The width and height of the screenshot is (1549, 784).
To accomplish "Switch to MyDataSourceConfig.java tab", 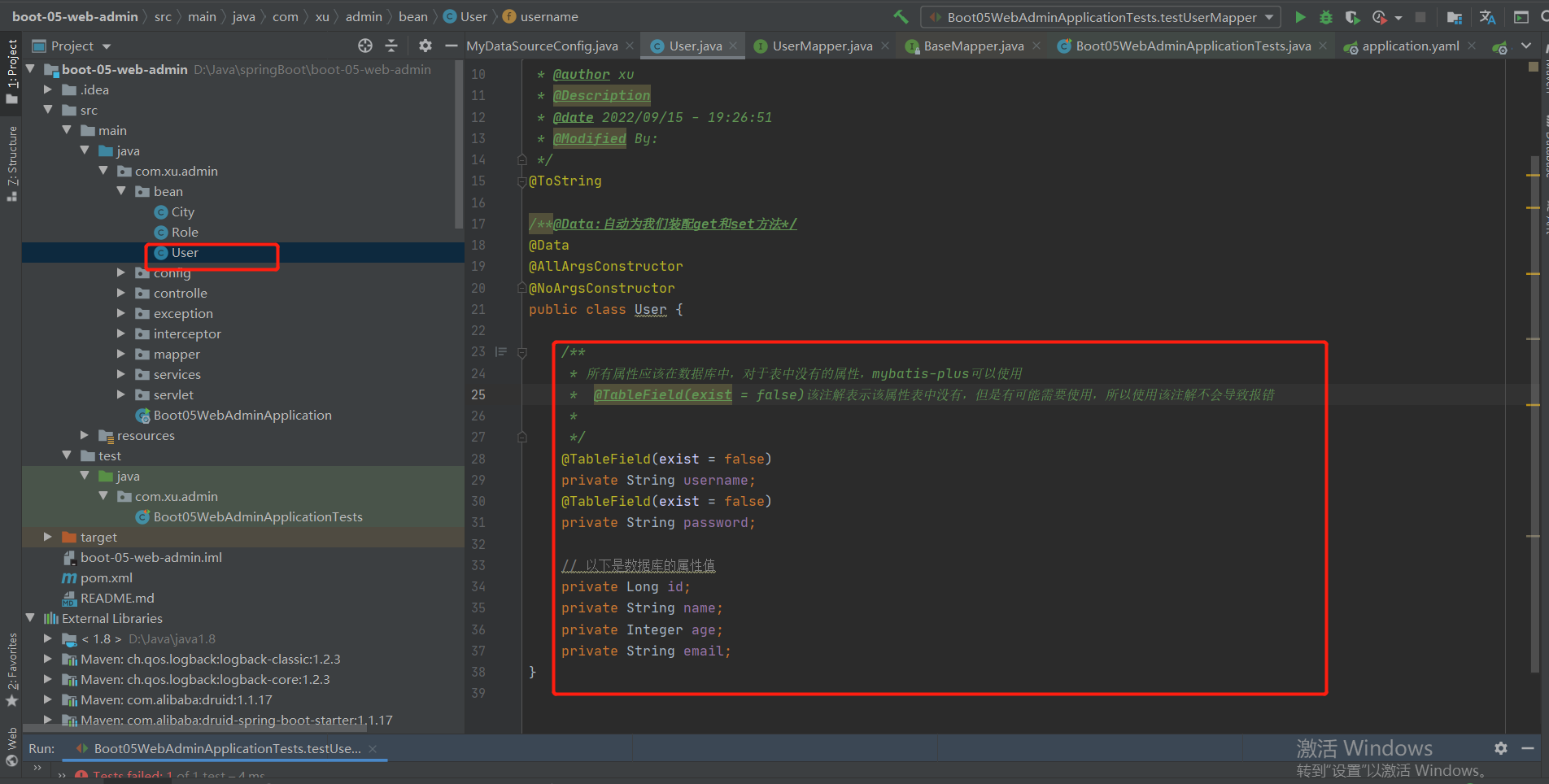I will [x=542, y=46].
